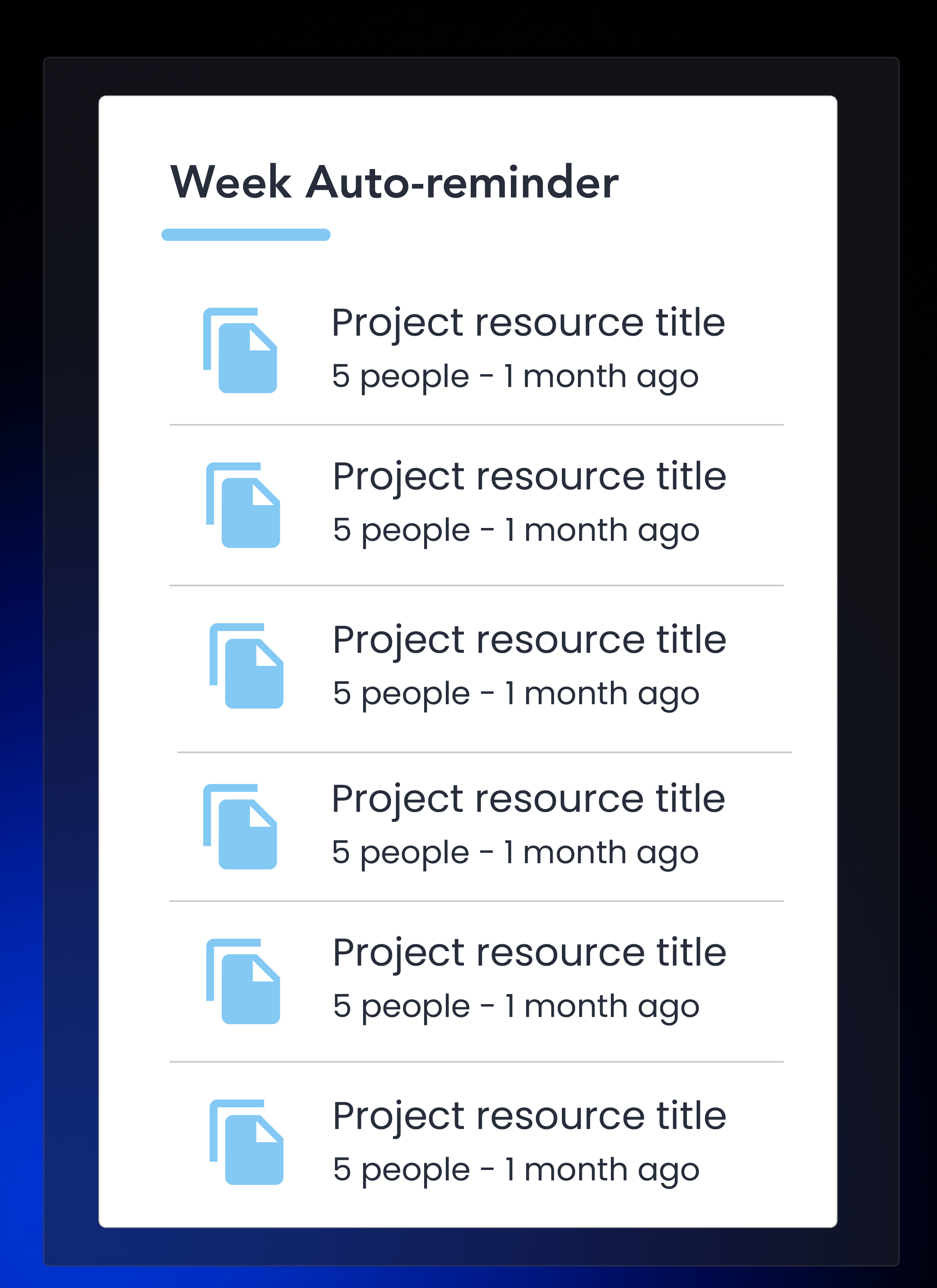This screenshot has height=1288, width=937.
Task: Click the "Week Auto-reminder" heading
Action: [x=394, y=183]
